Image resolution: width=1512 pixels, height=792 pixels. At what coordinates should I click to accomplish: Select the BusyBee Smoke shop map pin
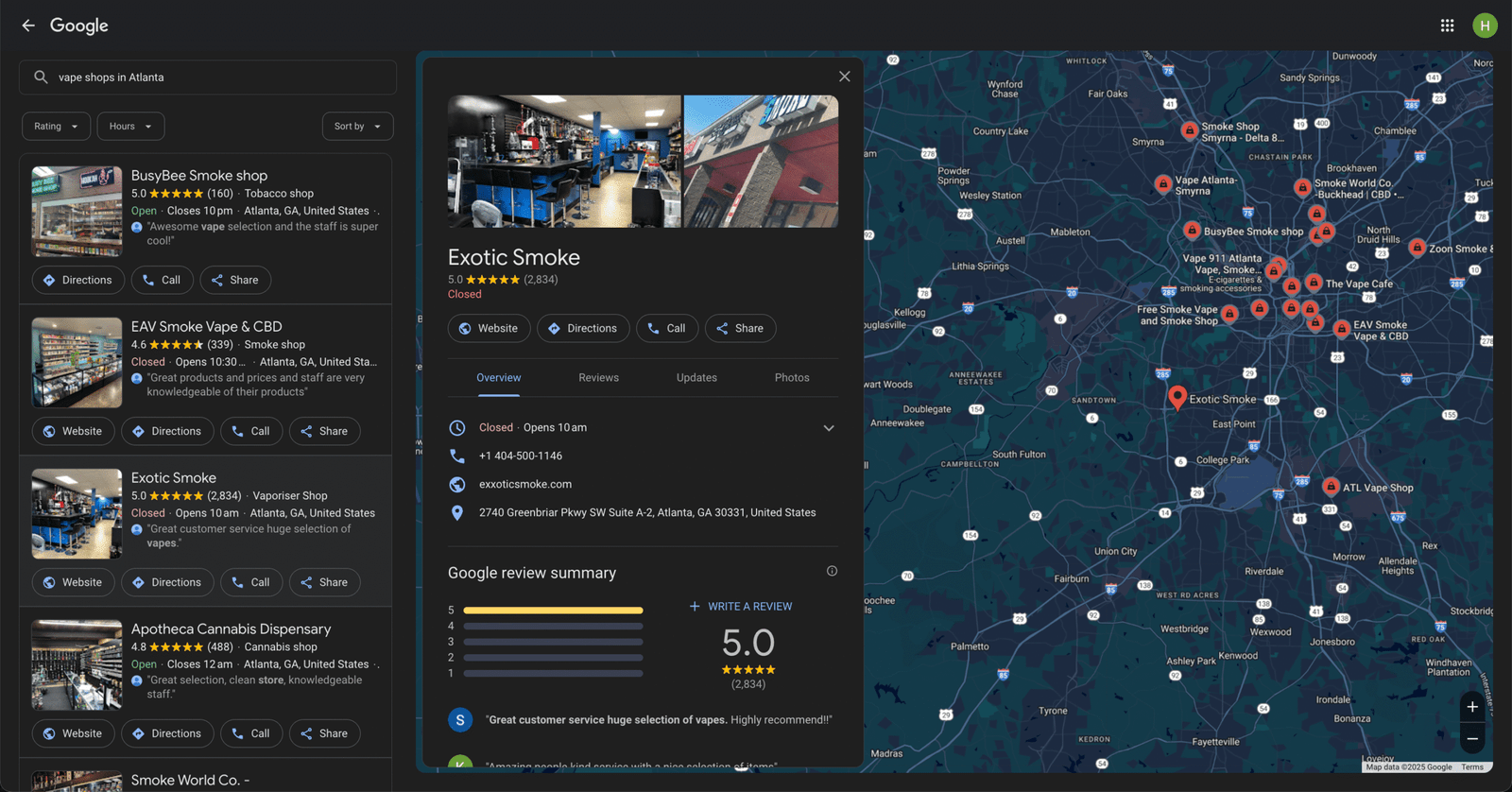coord(1192,230)
